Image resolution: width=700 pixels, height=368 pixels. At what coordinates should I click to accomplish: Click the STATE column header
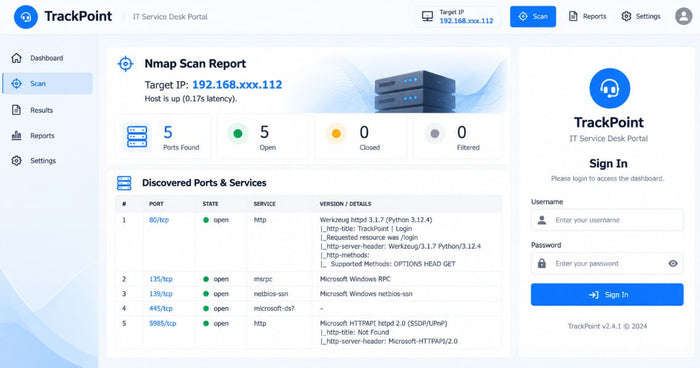pyautogui.click(x=210, y=204)
